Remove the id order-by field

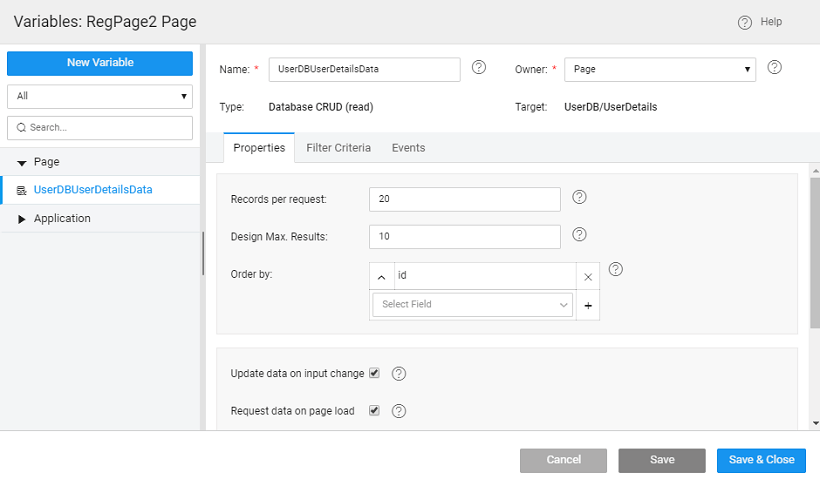pos(588,276)
